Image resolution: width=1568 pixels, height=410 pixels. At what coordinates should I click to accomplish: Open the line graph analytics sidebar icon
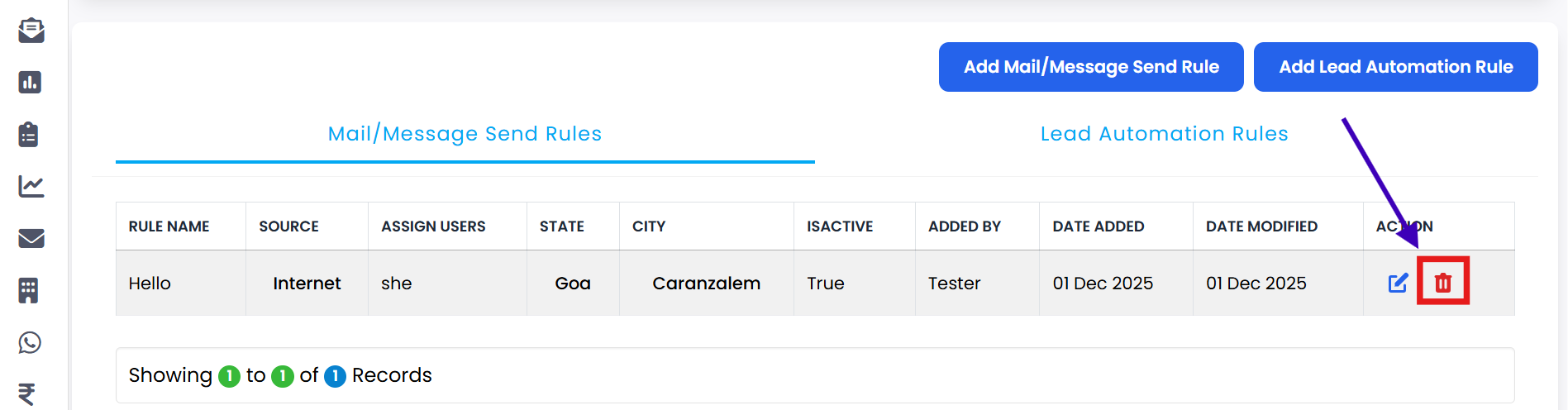[31, 186]
